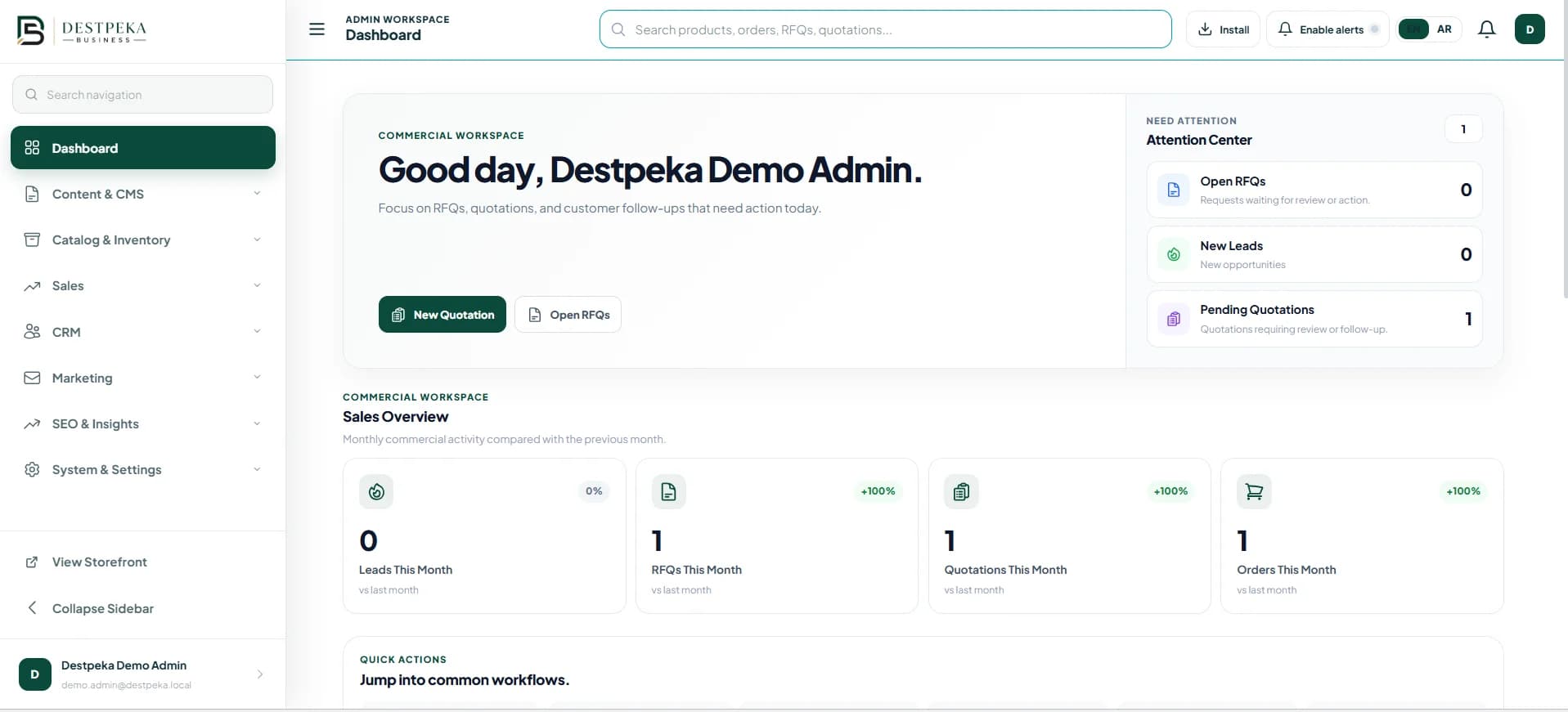Open the CRM sidebar menu item

point(143,332)
